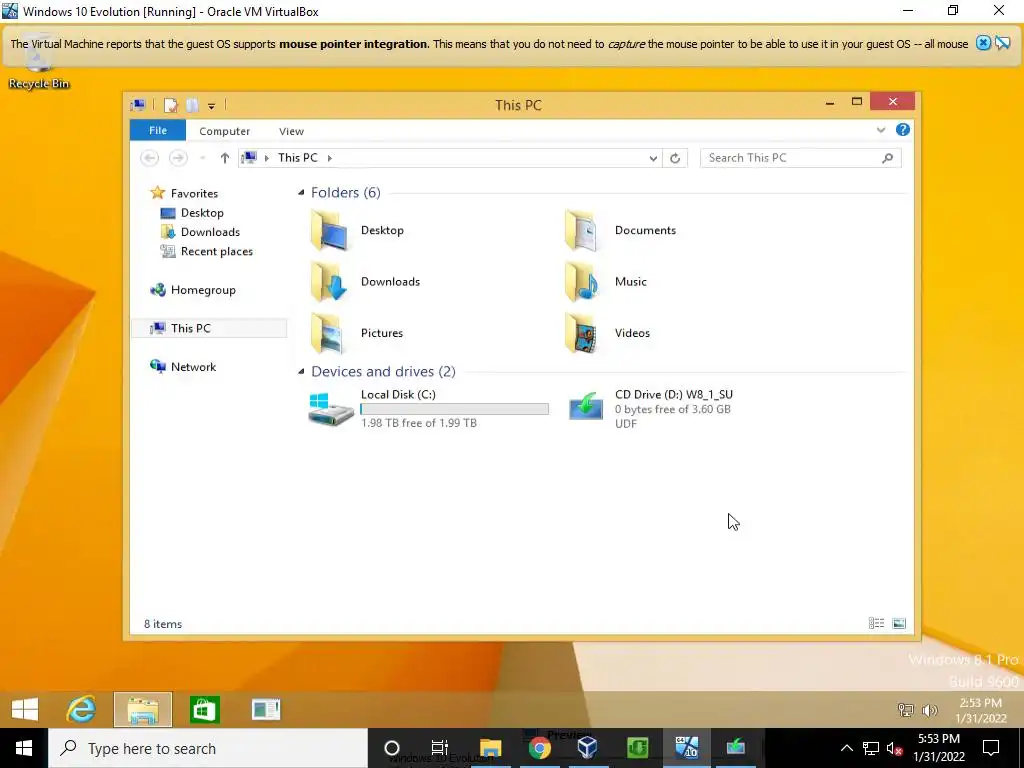1024x768 pixels.
Task: Click the host Type here to search box
Action: 208,748
